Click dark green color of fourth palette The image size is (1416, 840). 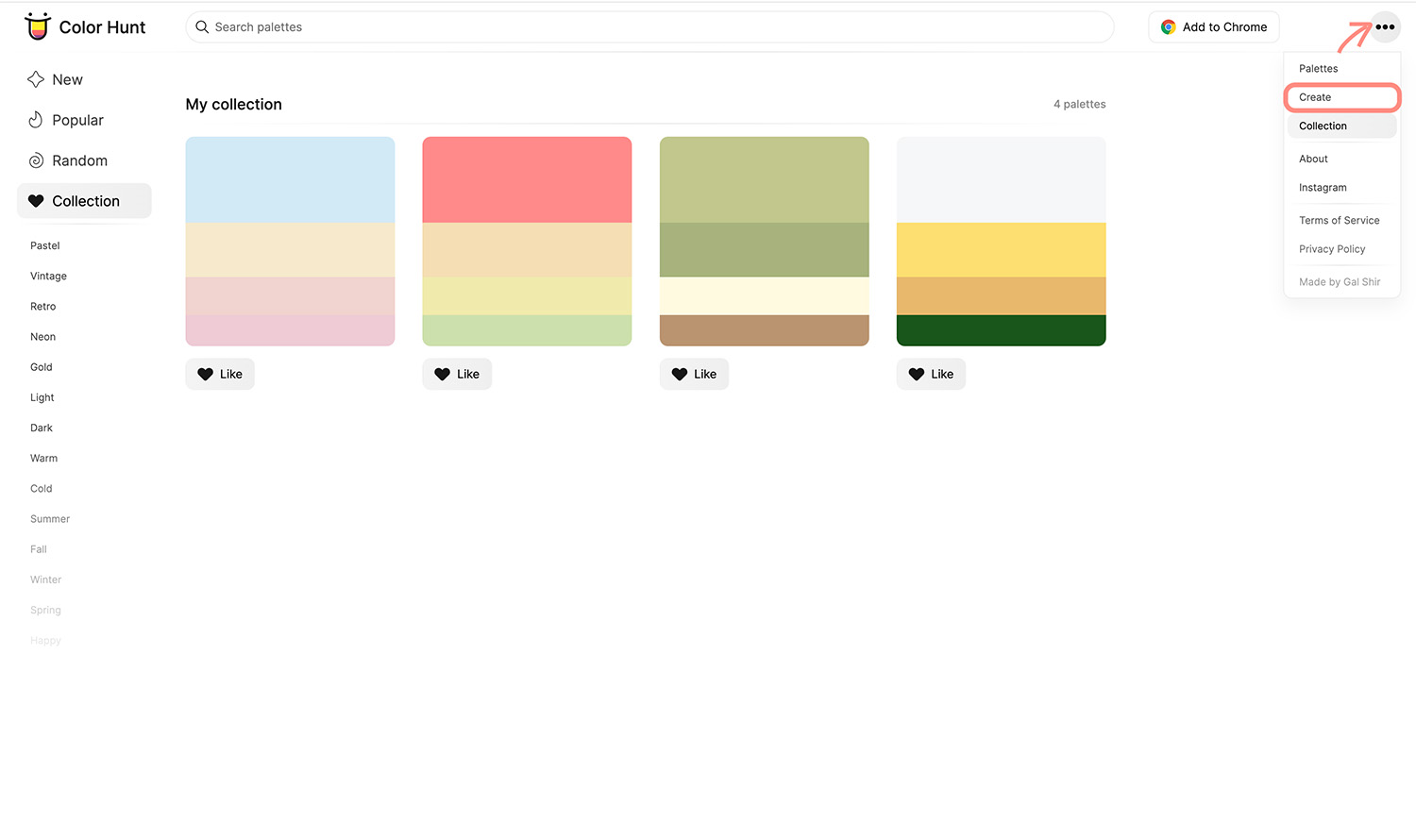[x=1001, y=330]
